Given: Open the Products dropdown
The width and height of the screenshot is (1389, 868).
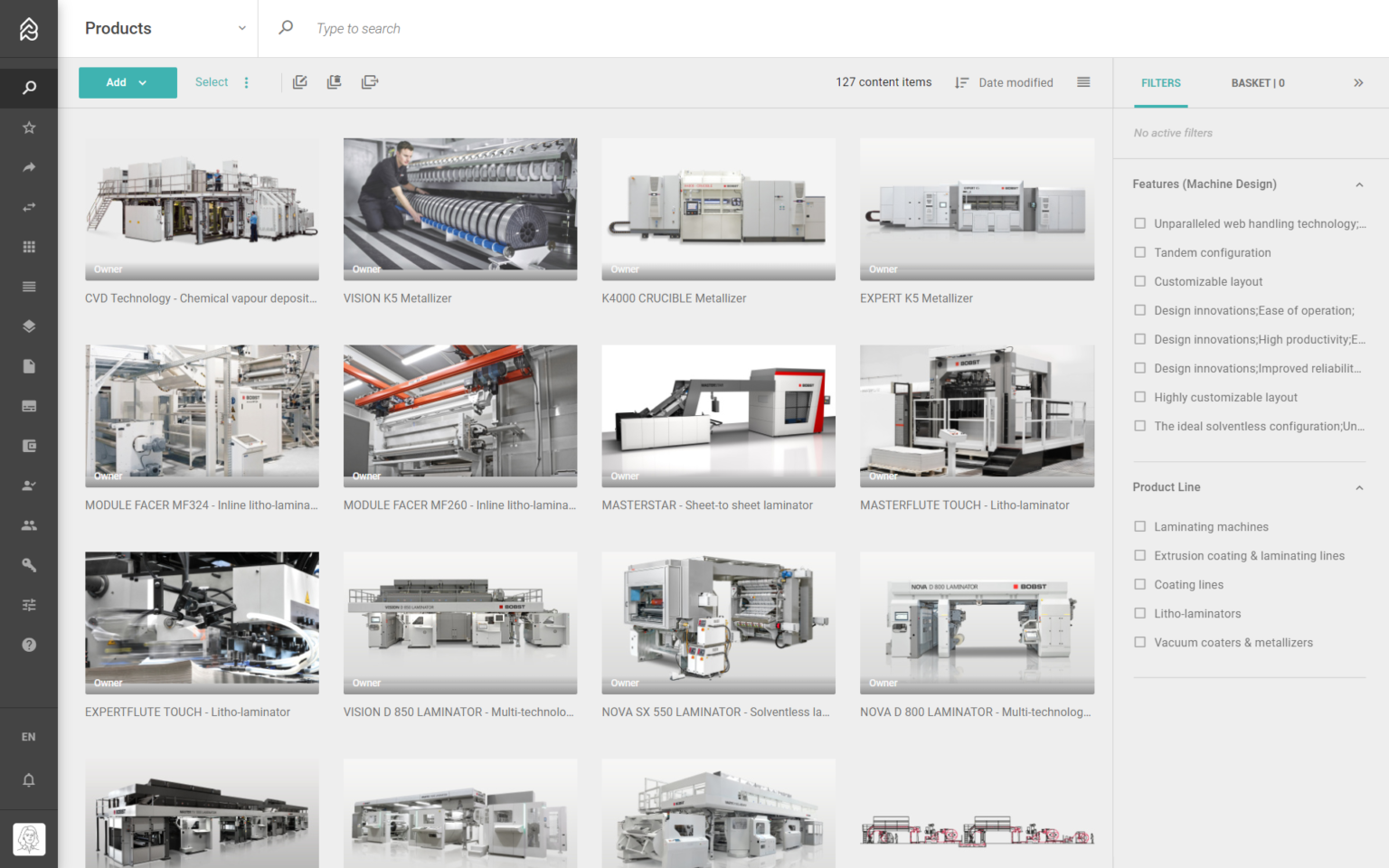Looking at the screenshot, I should coord(242,28).
